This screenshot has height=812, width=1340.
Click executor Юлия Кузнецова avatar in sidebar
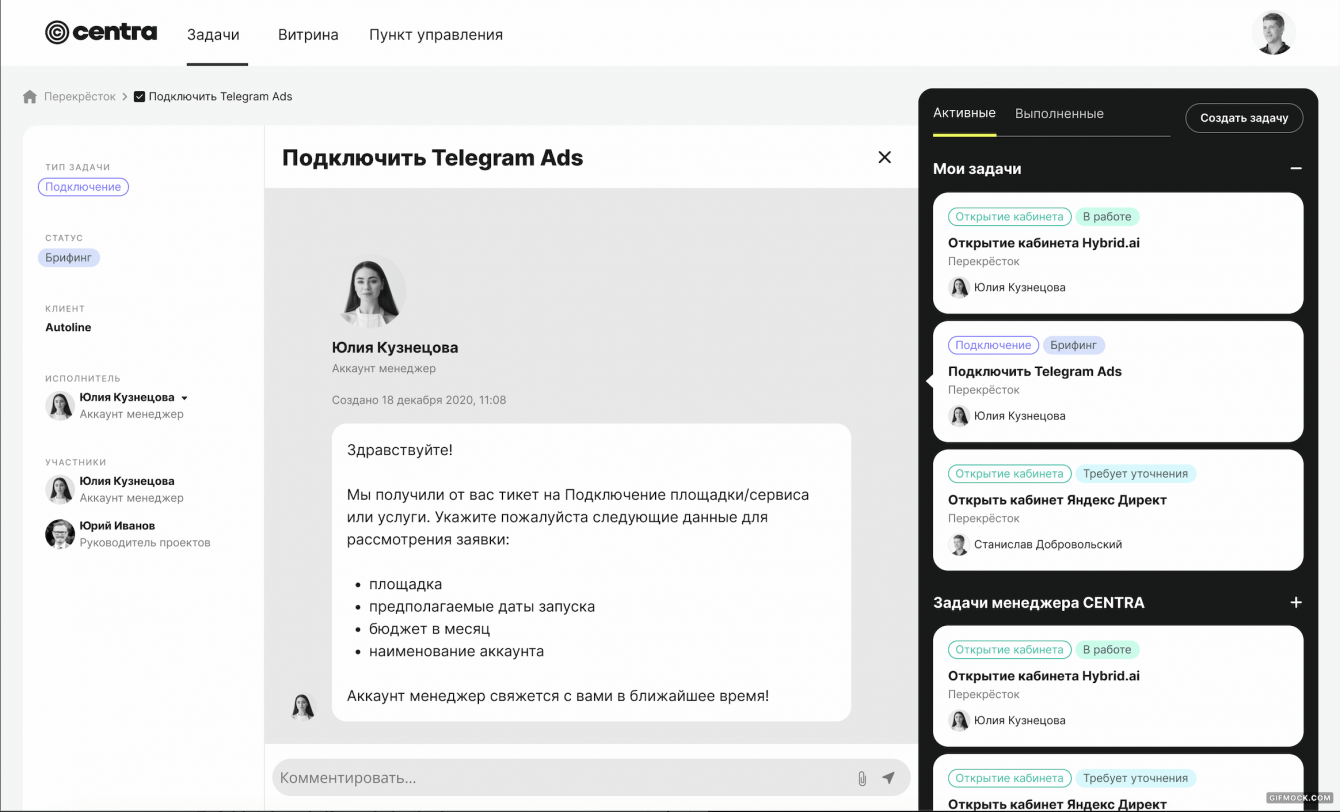tap(59, 405)
